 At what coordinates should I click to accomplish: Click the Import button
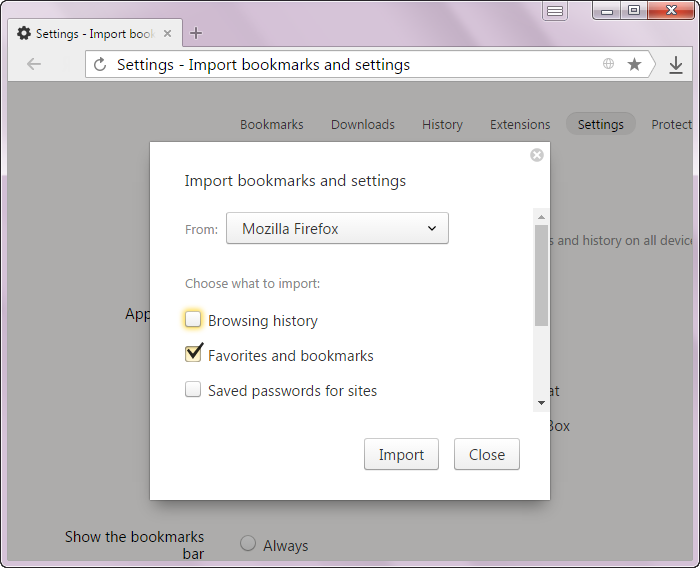tap(401, 454)
